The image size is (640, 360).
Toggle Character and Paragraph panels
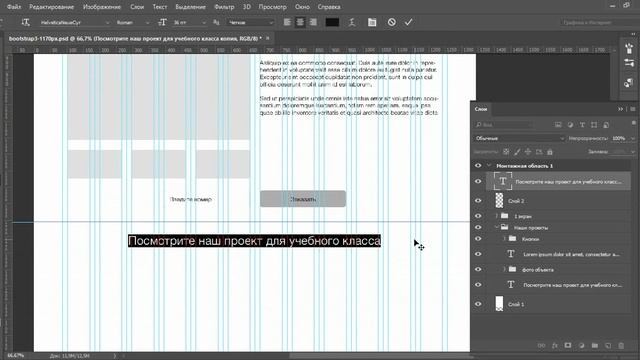[372, 22]
